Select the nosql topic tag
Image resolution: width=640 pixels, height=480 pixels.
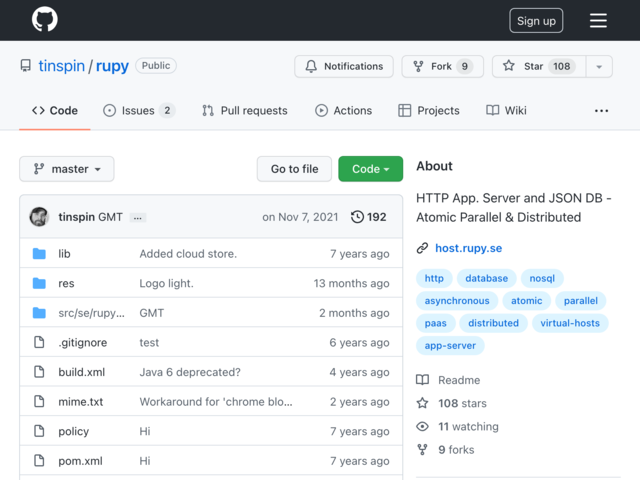(x=542, y=278)
